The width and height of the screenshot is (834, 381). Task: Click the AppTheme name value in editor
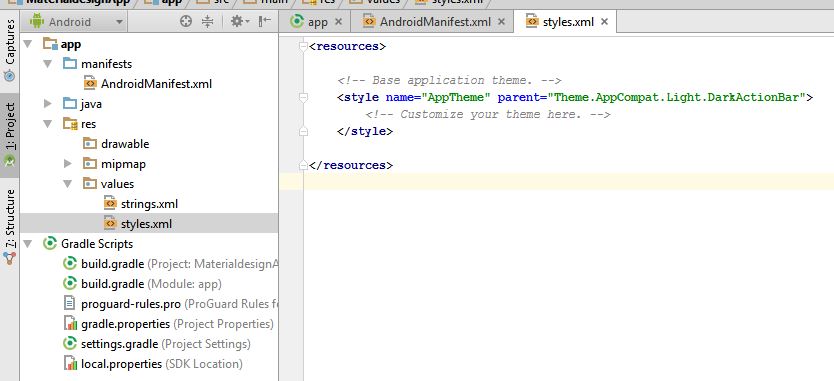coord(456,97)
